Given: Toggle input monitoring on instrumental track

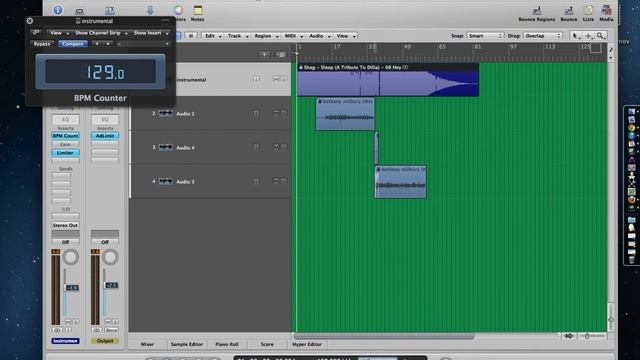Looking at the screenshot, I should [256, 79].
